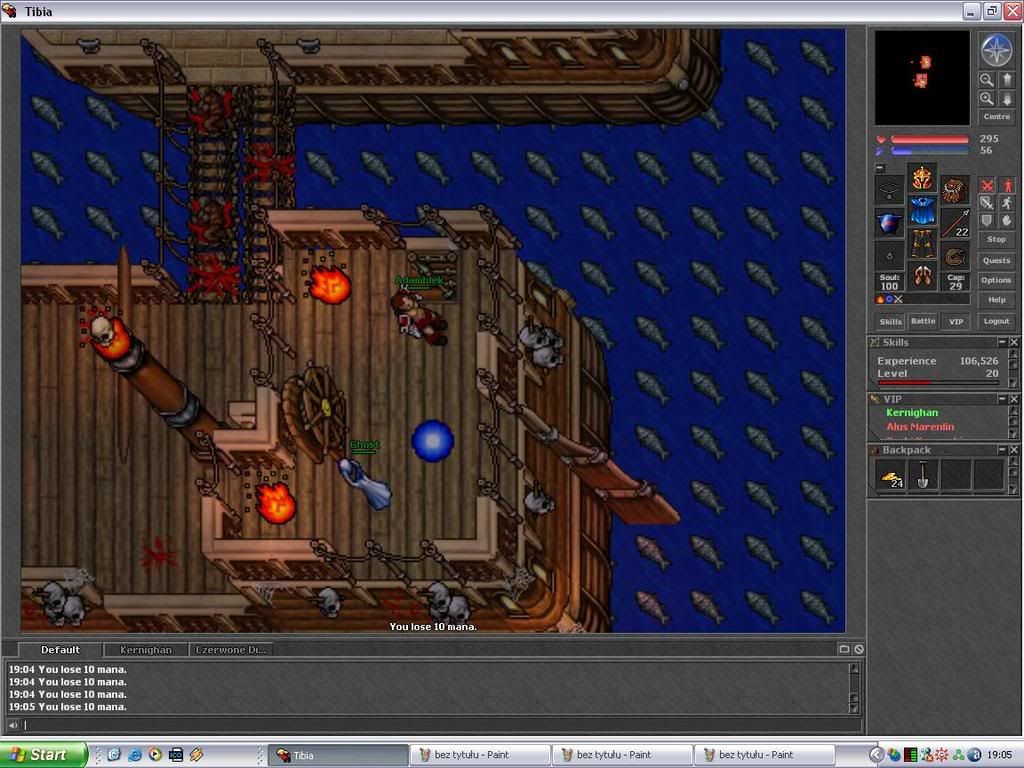This screenshot has width=1024, height=768.
Task: Click the Logout button
Action: 997,321
